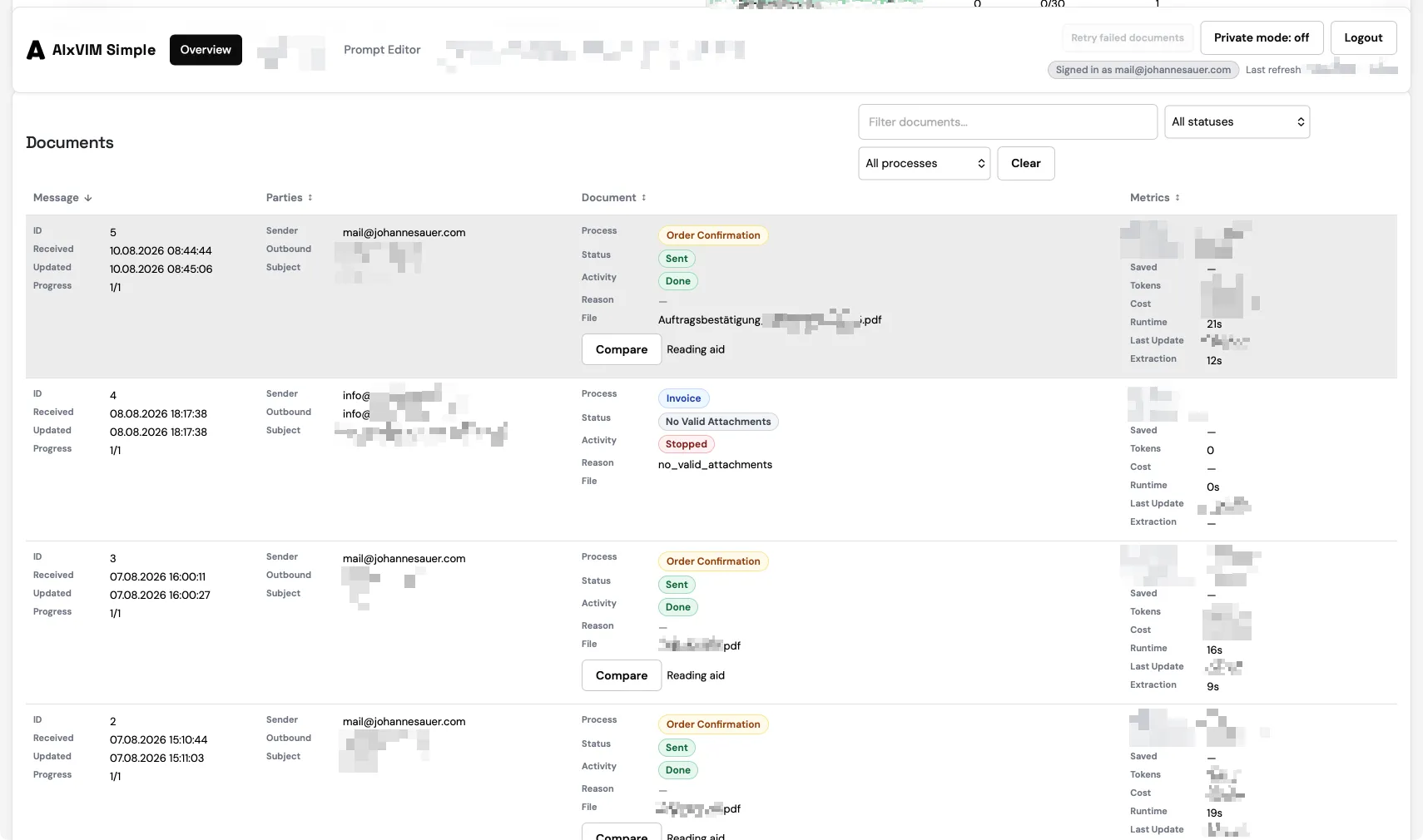
Task: Compare document with ID 5
Action: coord(622,349)
